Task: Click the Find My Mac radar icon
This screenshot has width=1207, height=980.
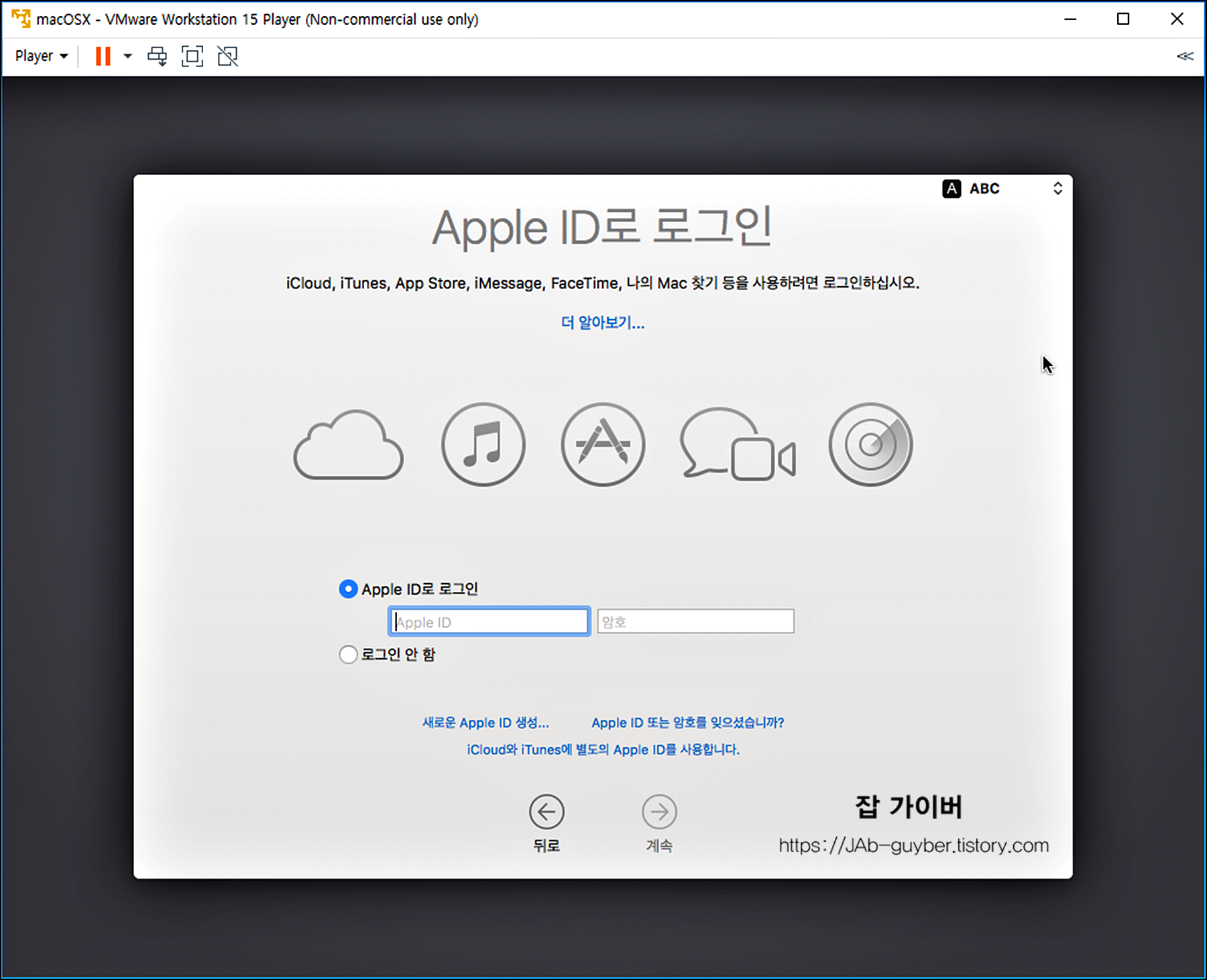Action: click(870, 444)
